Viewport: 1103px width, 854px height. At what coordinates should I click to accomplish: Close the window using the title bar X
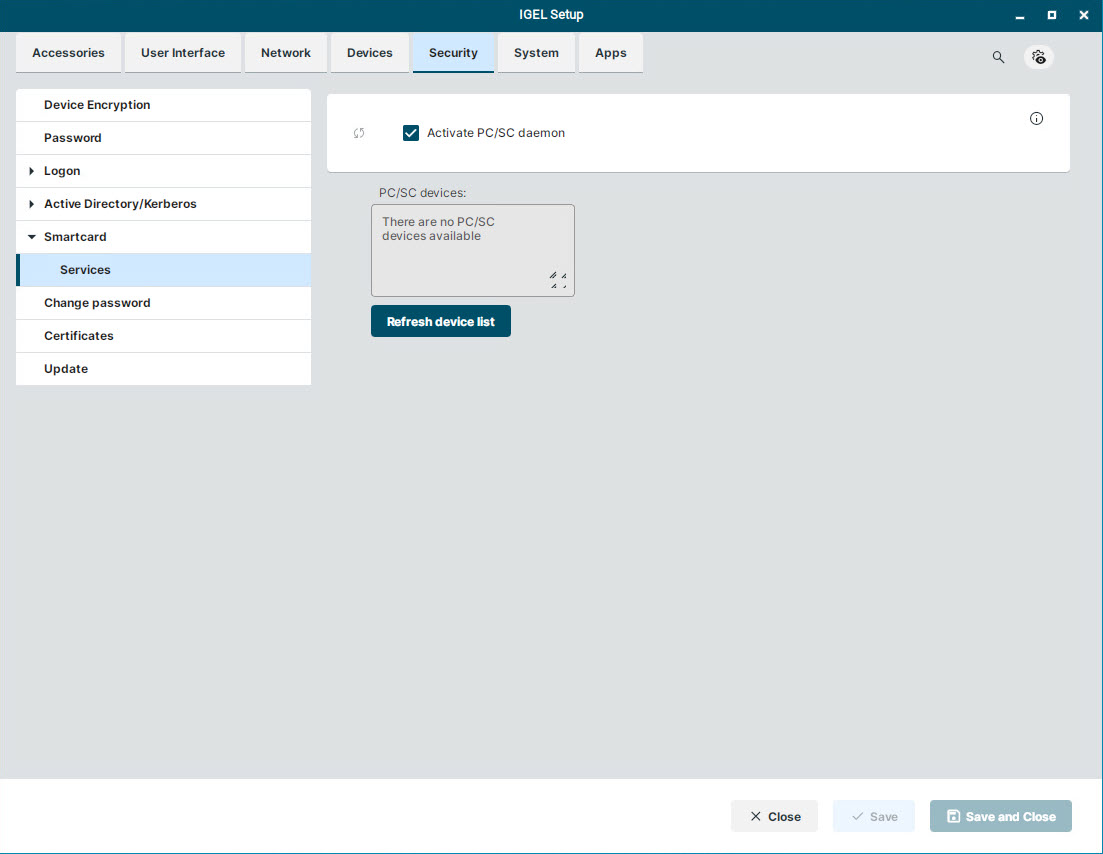[x=1084, y=15]
